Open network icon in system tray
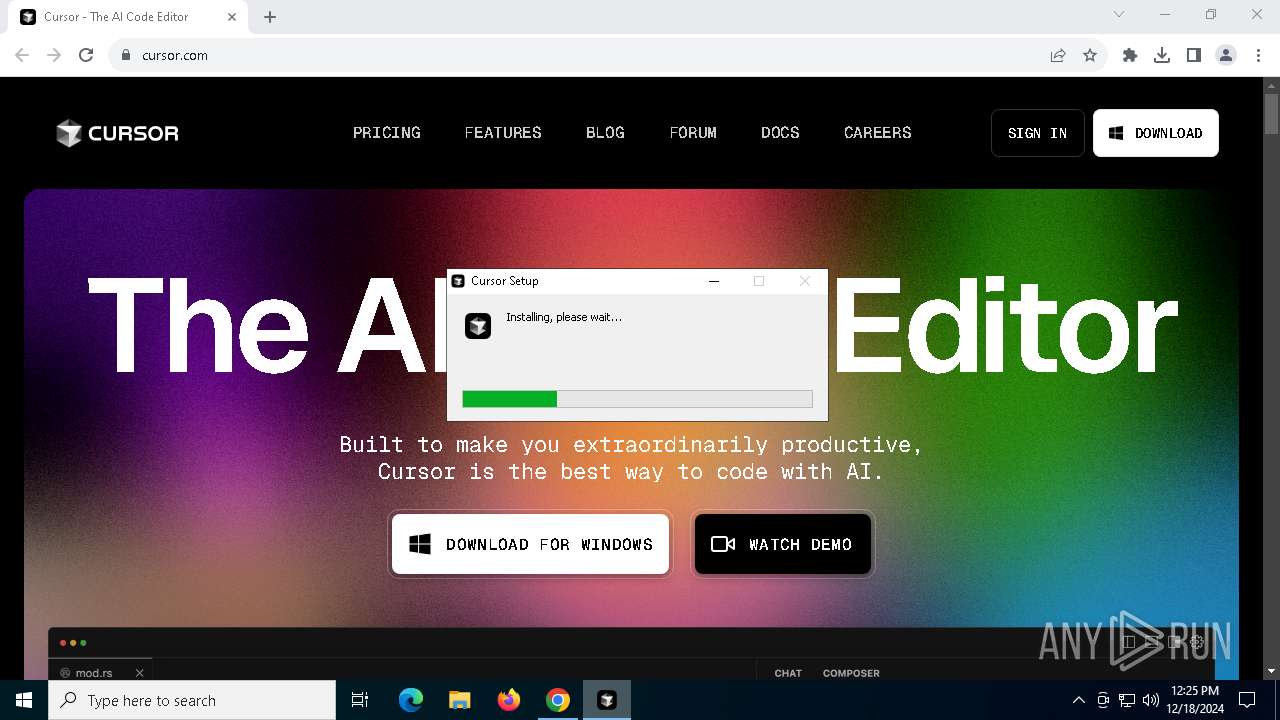Image resolution: width=1280 pixels, height=720 pixels. coord(1127,700)
